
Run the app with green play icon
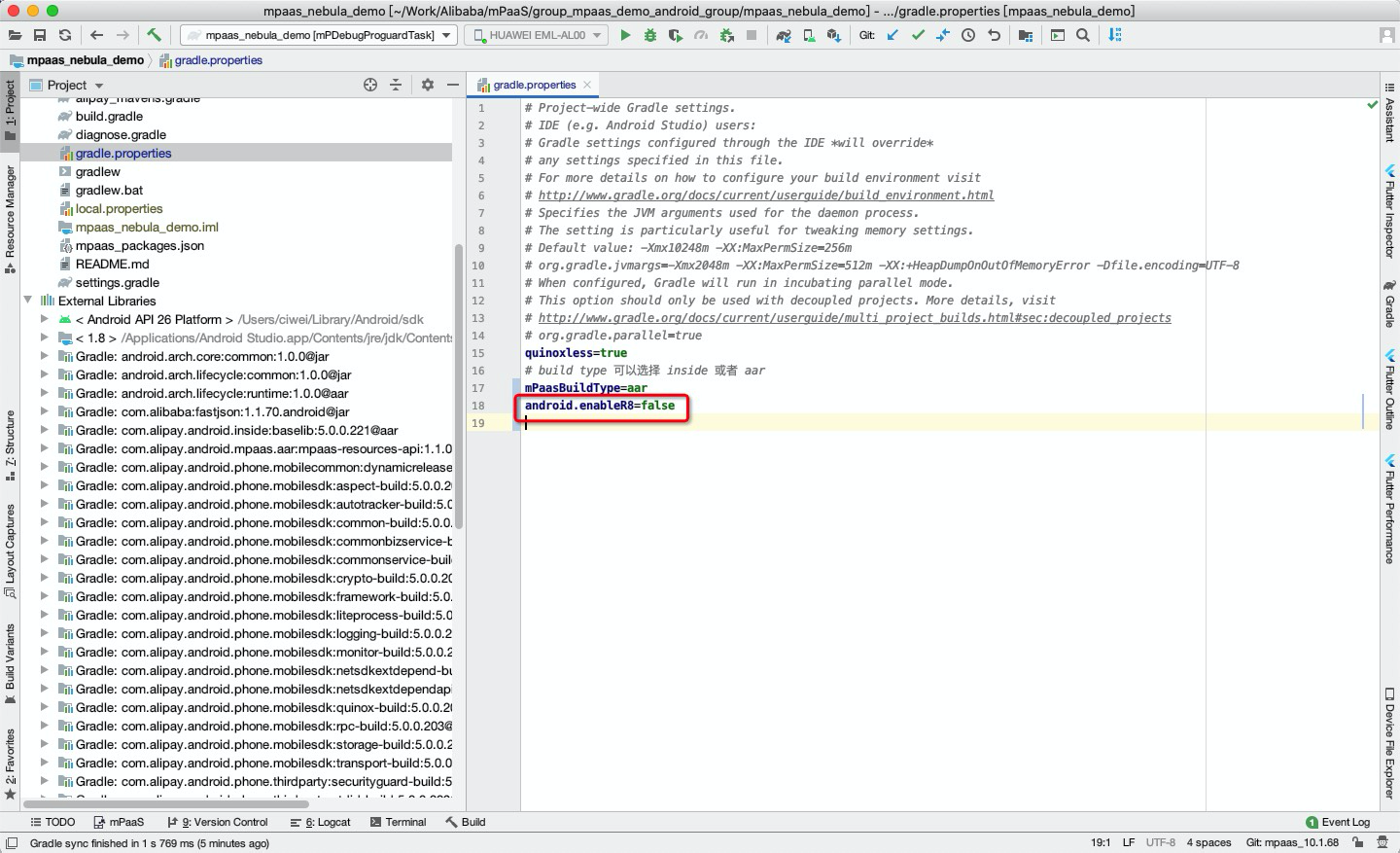(x=625, y=35)
